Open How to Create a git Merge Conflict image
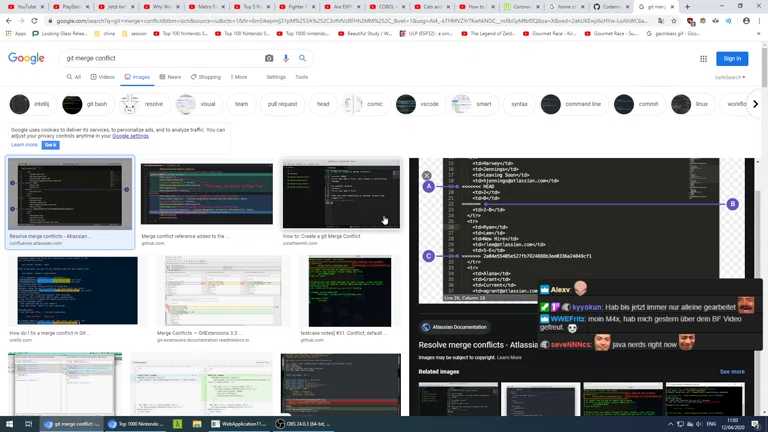This screenshot has width=768, height=432. point(341,194)
